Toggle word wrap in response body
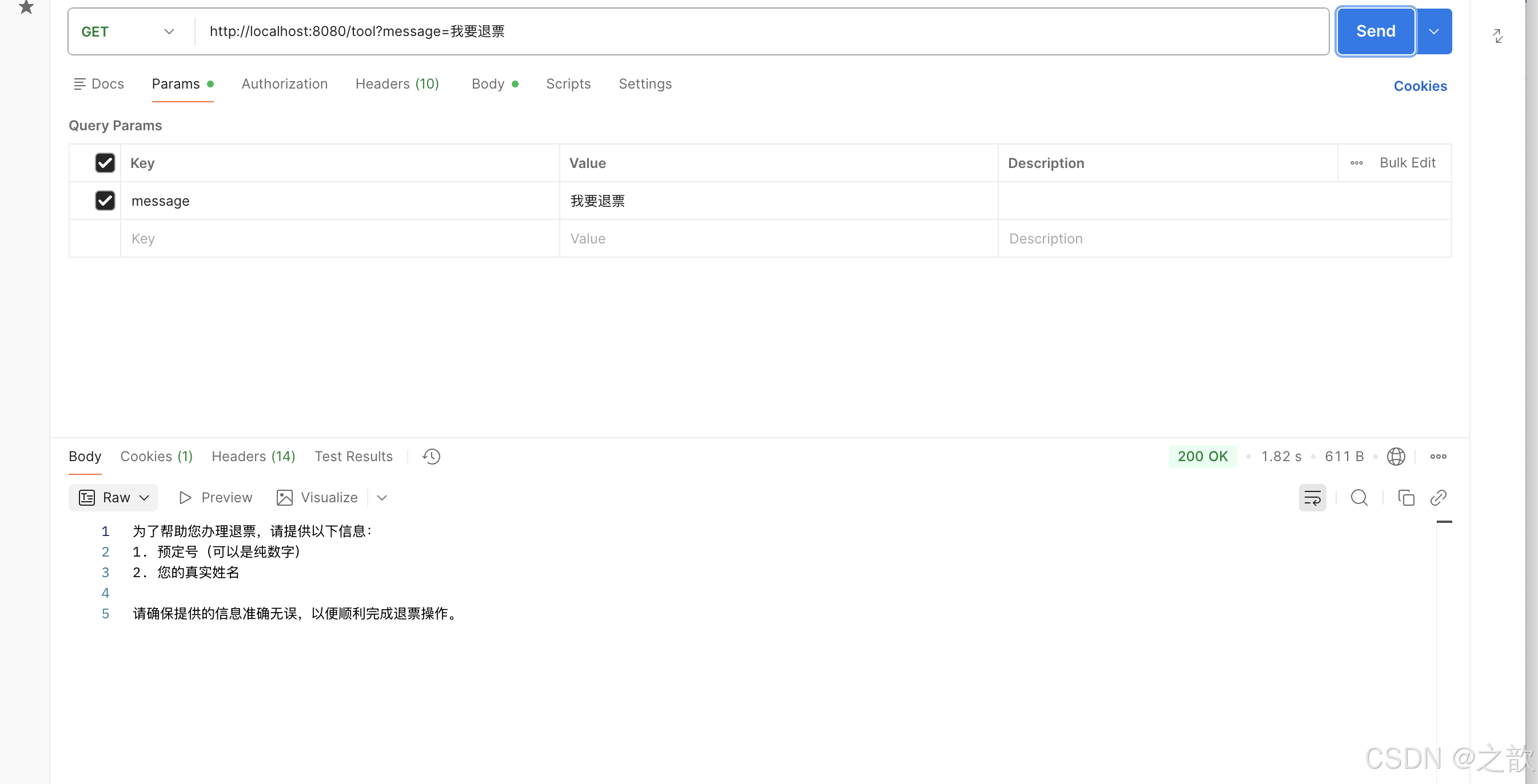 1312,498
